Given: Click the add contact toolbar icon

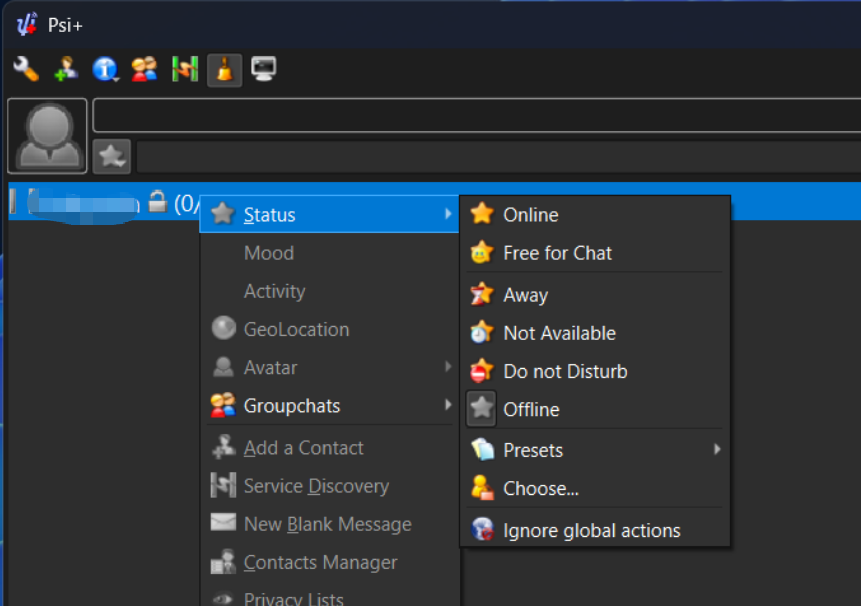Looking at the screenshot, I should (66, 69).
